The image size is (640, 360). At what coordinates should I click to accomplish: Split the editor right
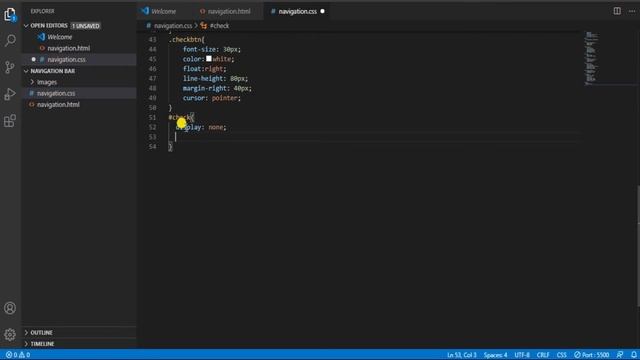pyautogui.click(x=617, y=11)
